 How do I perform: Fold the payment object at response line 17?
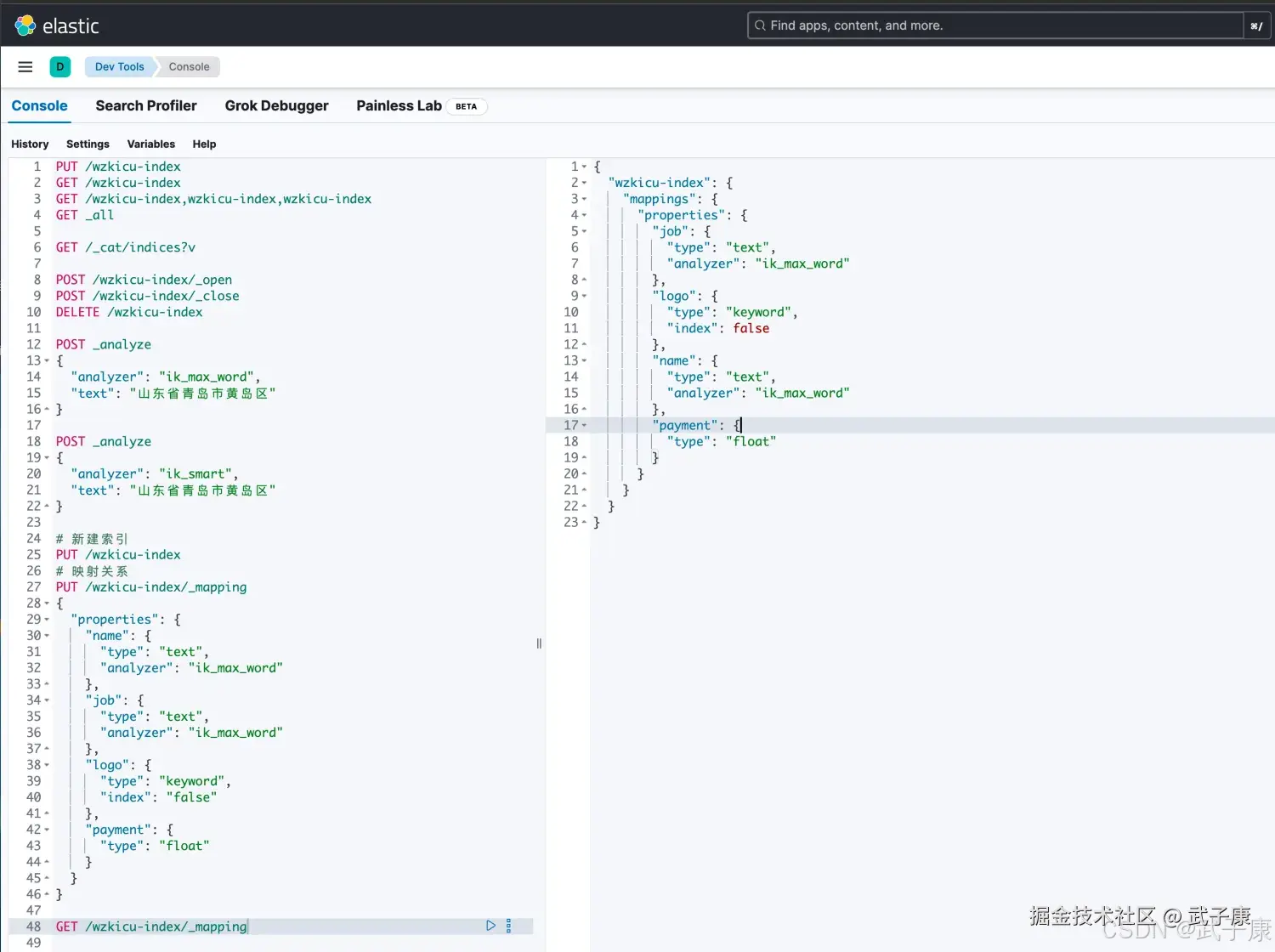pyautogui.click(x=584, y=425)
